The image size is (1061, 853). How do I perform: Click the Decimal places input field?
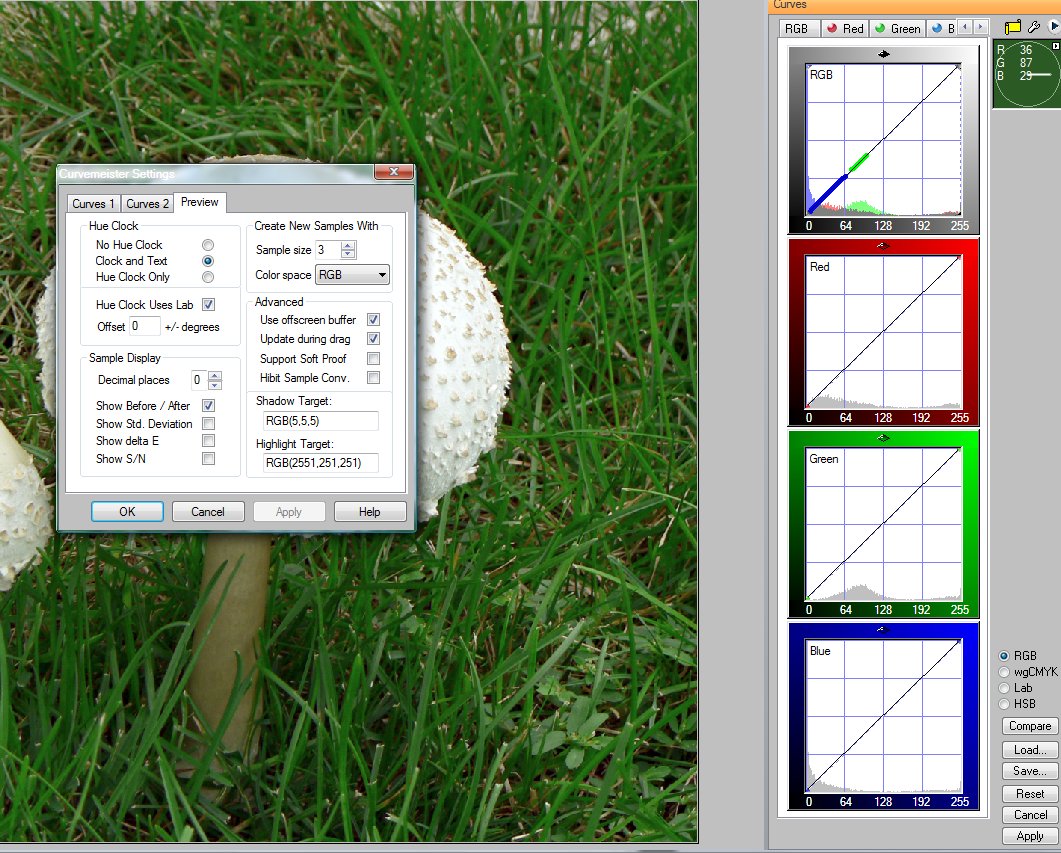click(x=200, y=380)
